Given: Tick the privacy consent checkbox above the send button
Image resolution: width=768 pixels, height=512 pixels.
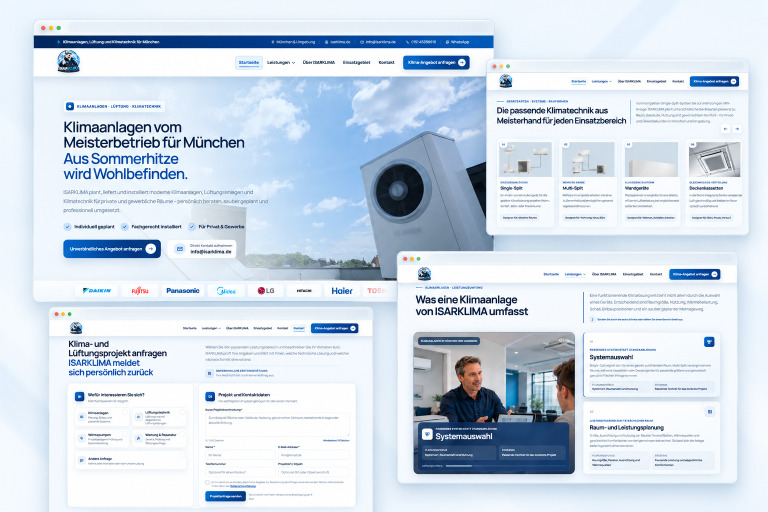Looking at the screenshot, I should (x=208, y=483).
